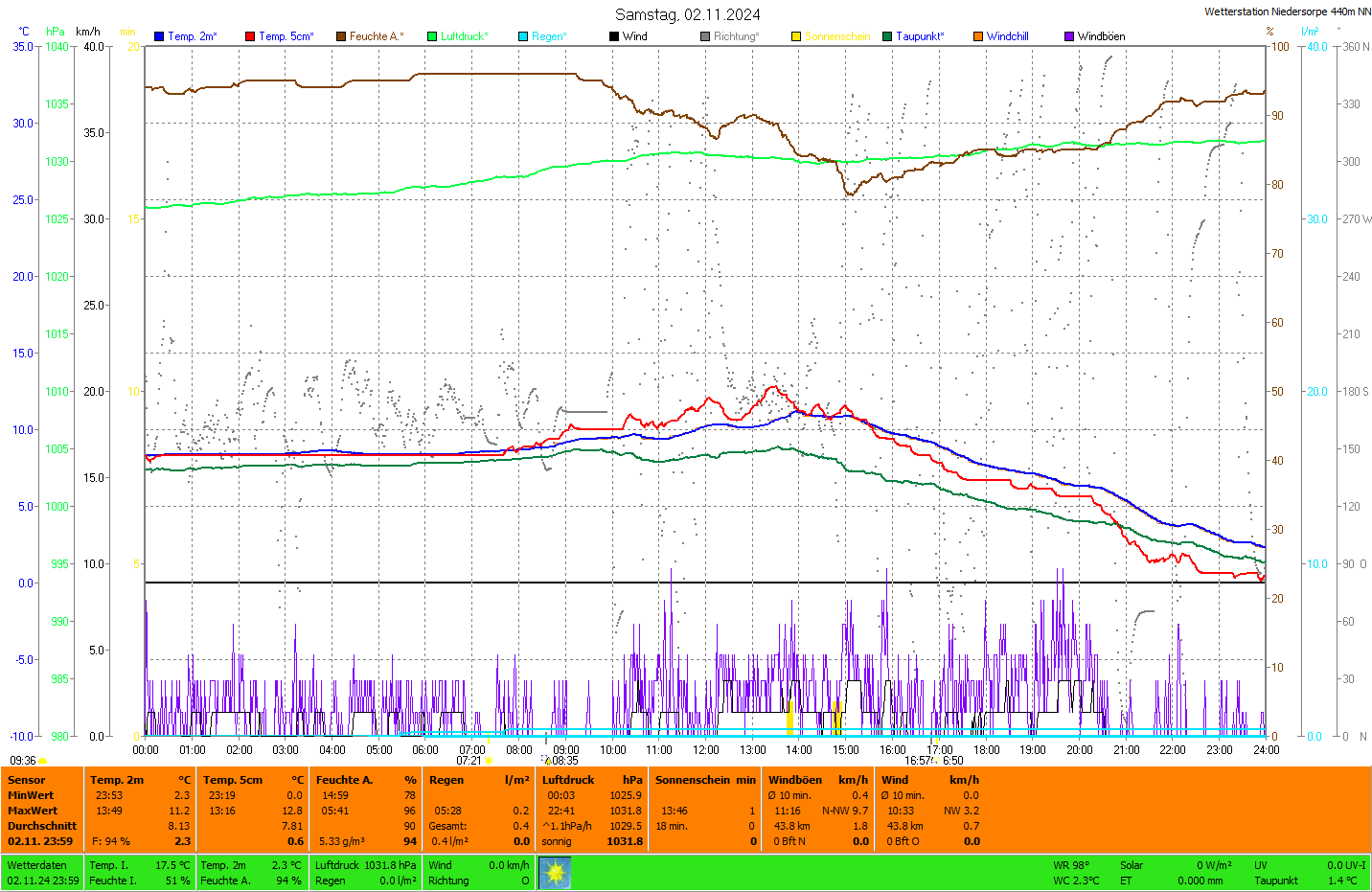Click the Samstag, 02.11.2024 chart title

pyautogui.click(x=687, y=14)
